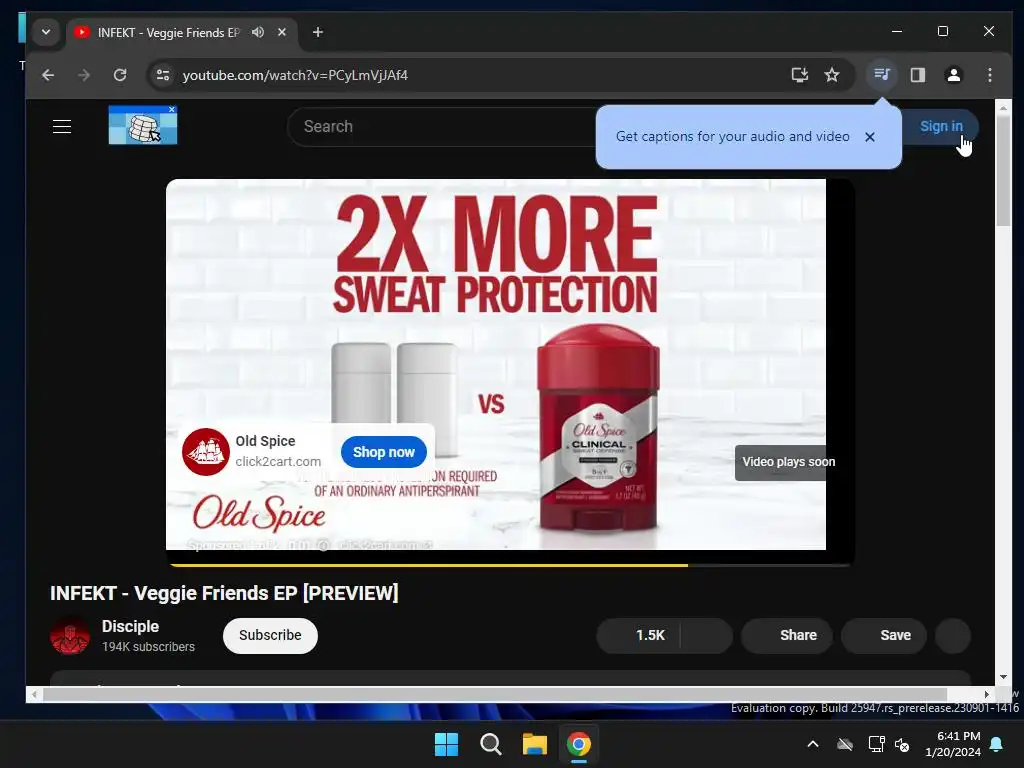Click the horizontal scrollbar at window bottom
The image size is (1024, 768).
point(494,694)
